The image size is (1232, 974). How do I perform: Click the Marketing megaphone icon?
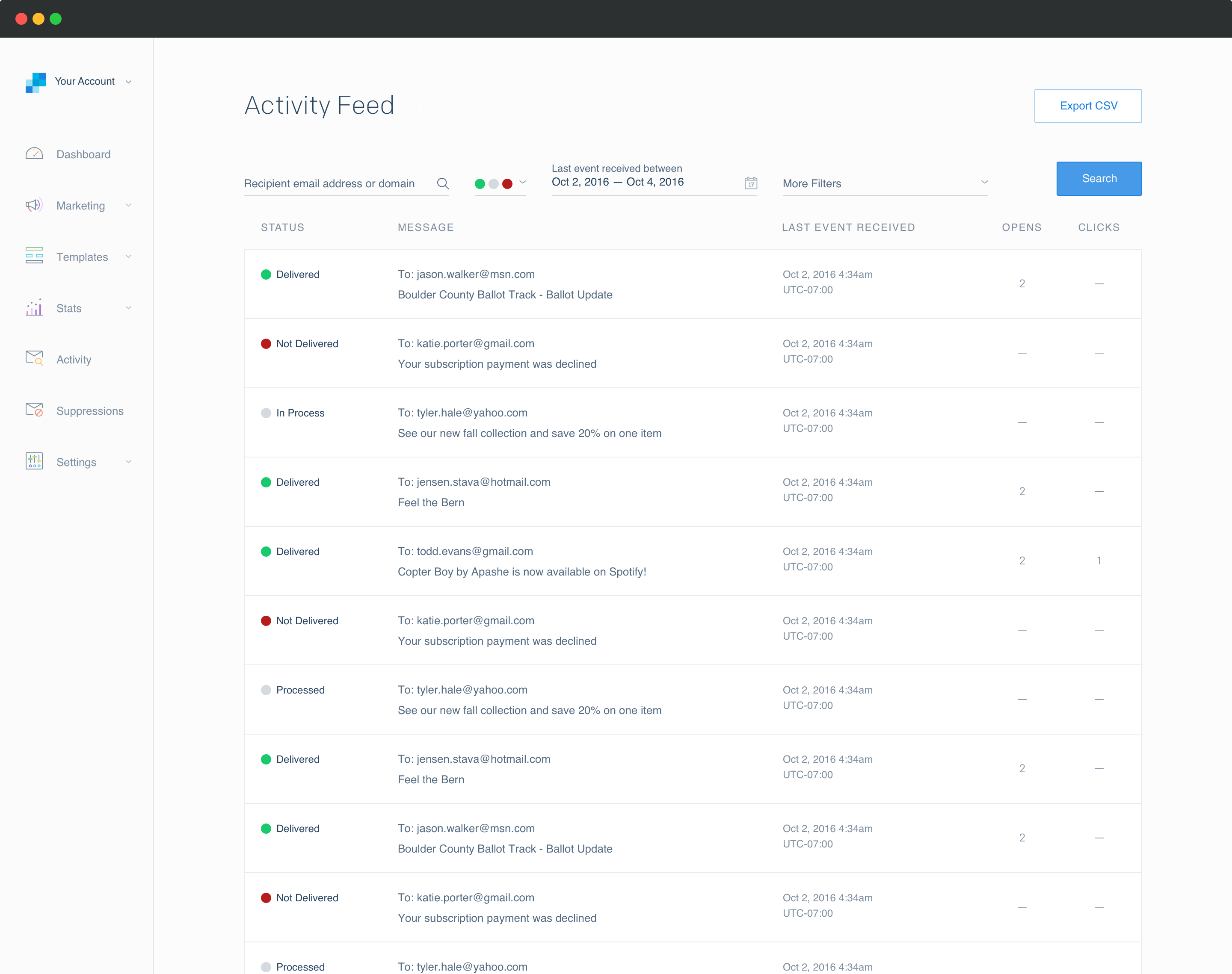coord(34,205)
